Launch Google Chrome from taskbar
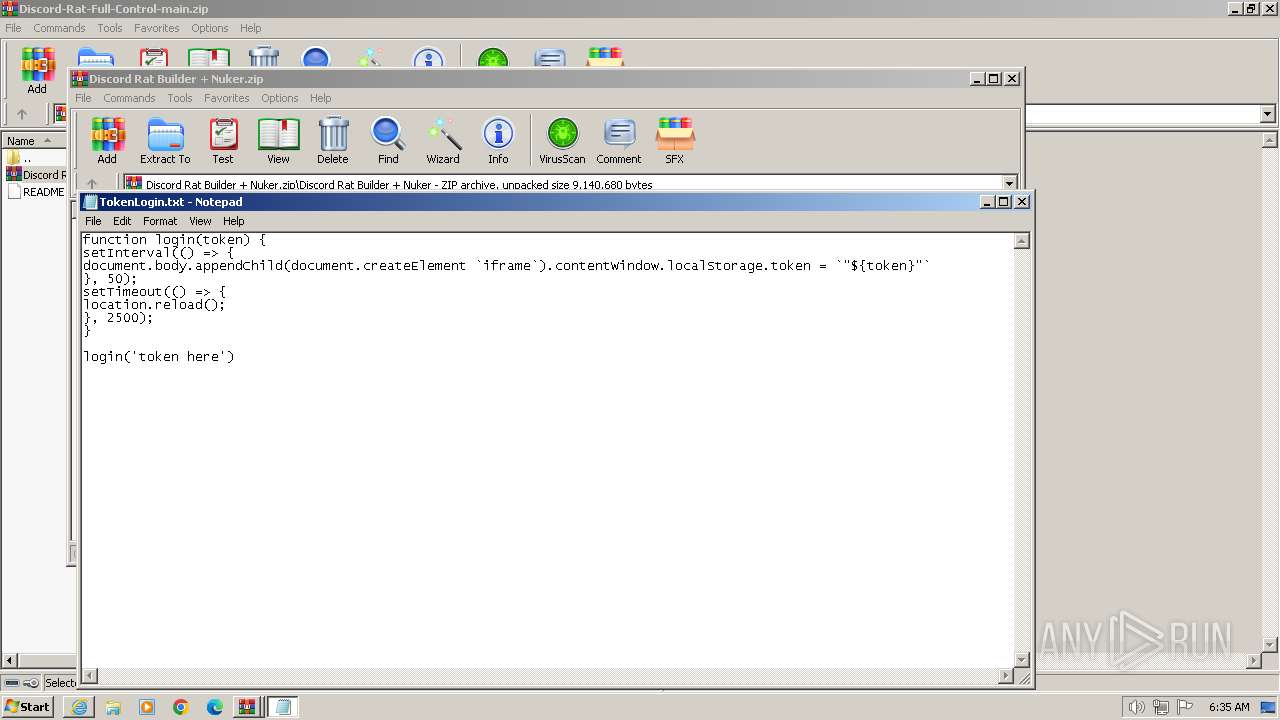The height and width of the screenshot is (720, 1280). 181,707
